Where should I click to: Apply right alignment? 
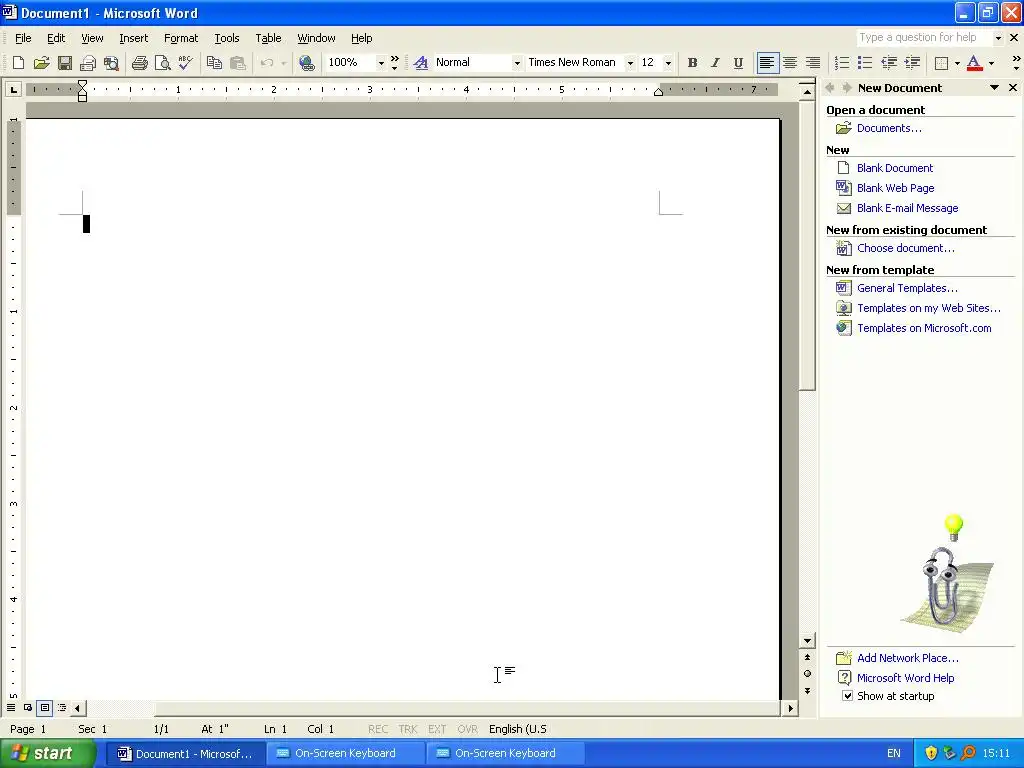(x=813, y=63)
